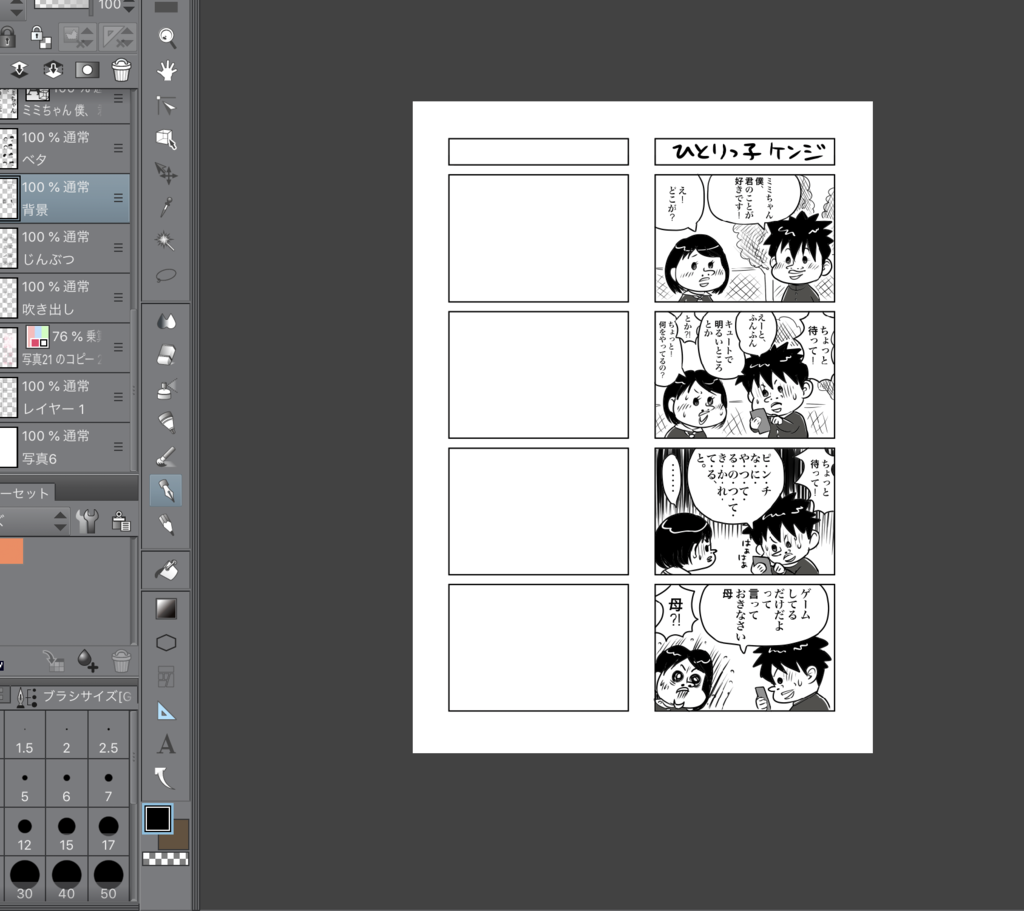Select the 吹き出し layer name
This screenshot has height=911, width=1024.
[x=48, y=309]
